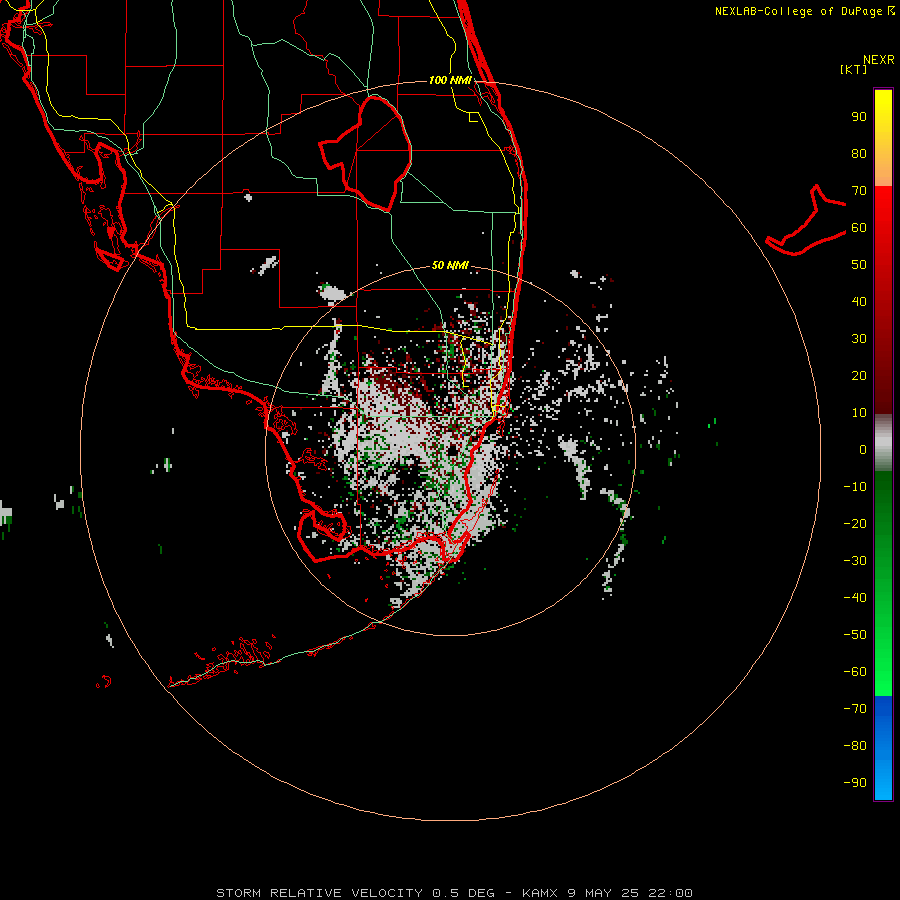Click the 70 value on the velocity scale
Screen dimensions: 900x900
pos(859,191)
